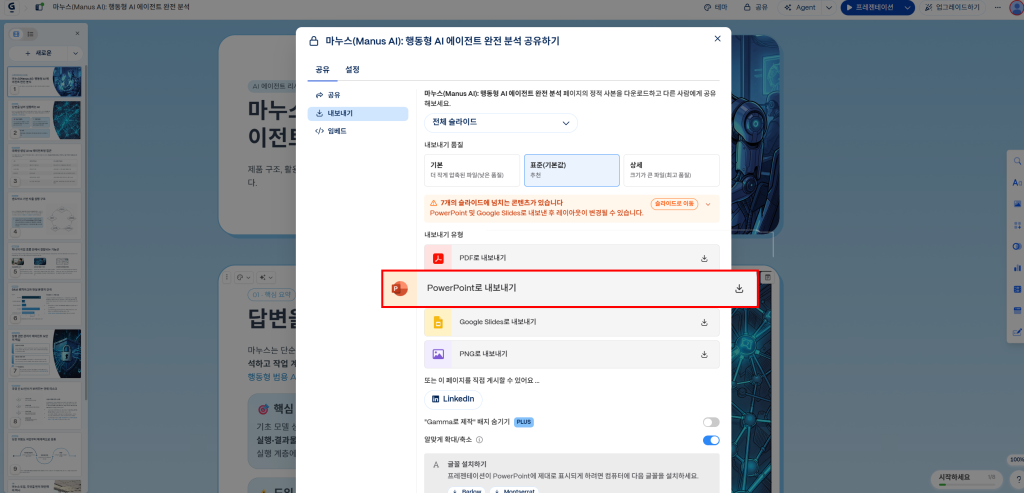Click the 100% zoom level

click(x=1016, y=460)
